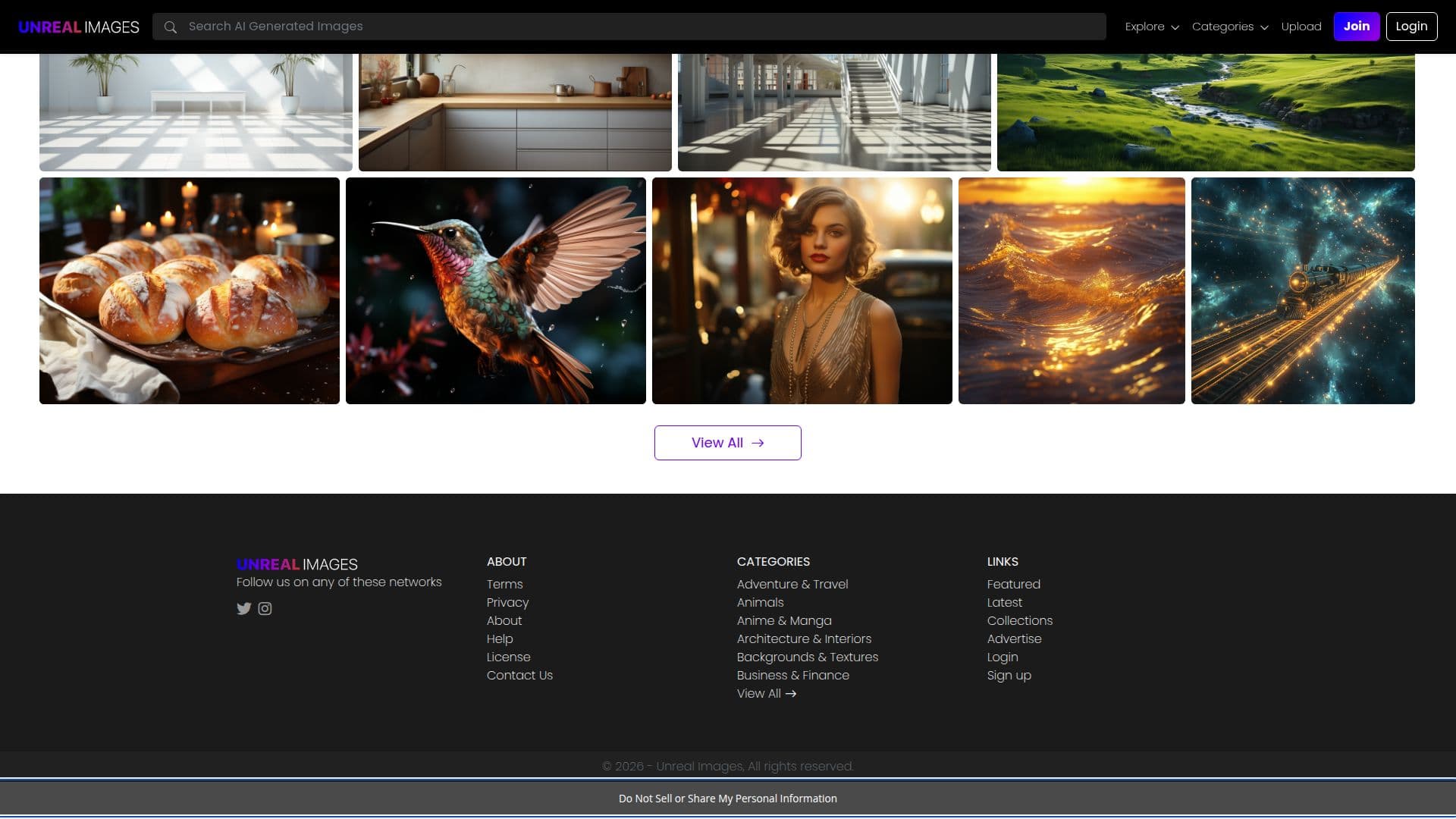Screen dimensions: 1456x819
Task: Open the Animals category link
Action: [x=760, y=602]
